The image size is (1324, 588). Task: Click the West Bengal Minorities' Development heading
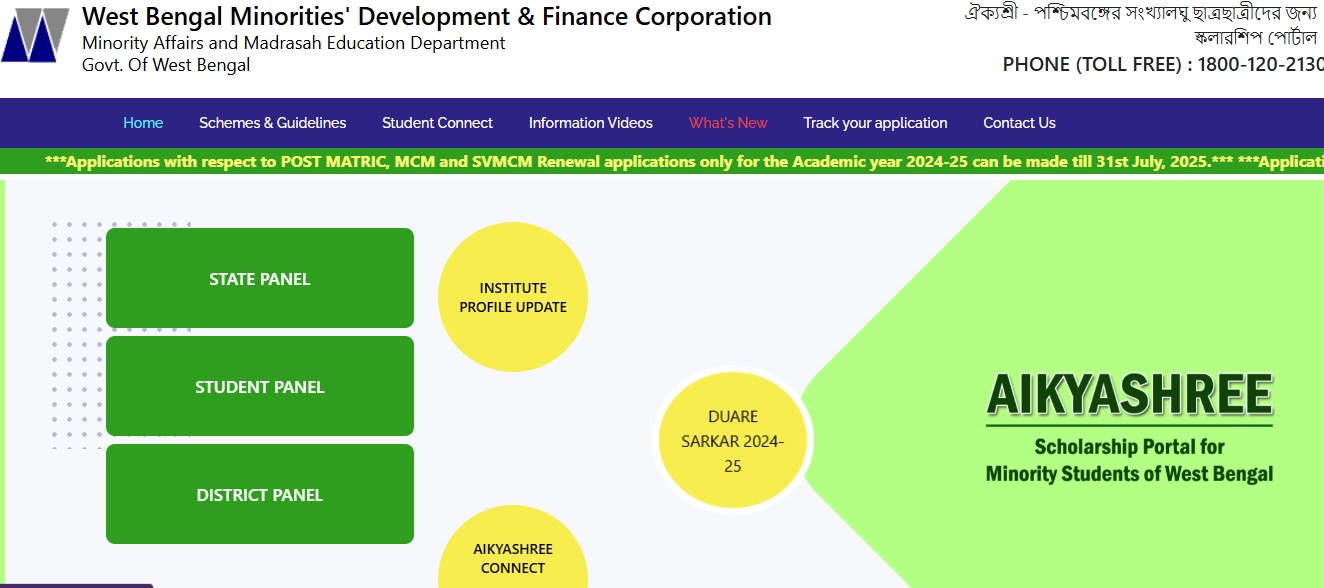(427, 17)
